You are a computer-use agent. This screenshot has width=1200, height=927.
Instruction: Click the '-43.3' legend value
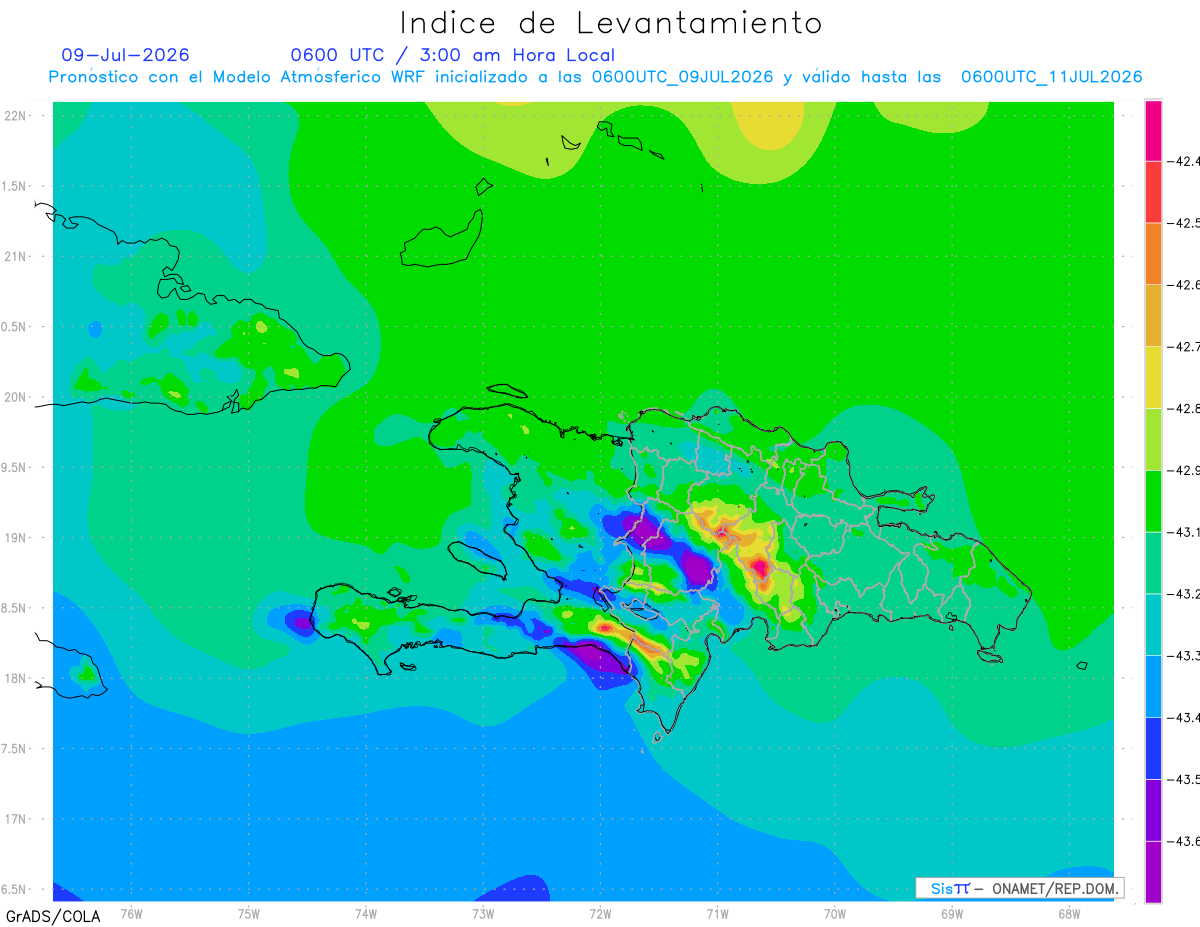(x=1185, y=656)
